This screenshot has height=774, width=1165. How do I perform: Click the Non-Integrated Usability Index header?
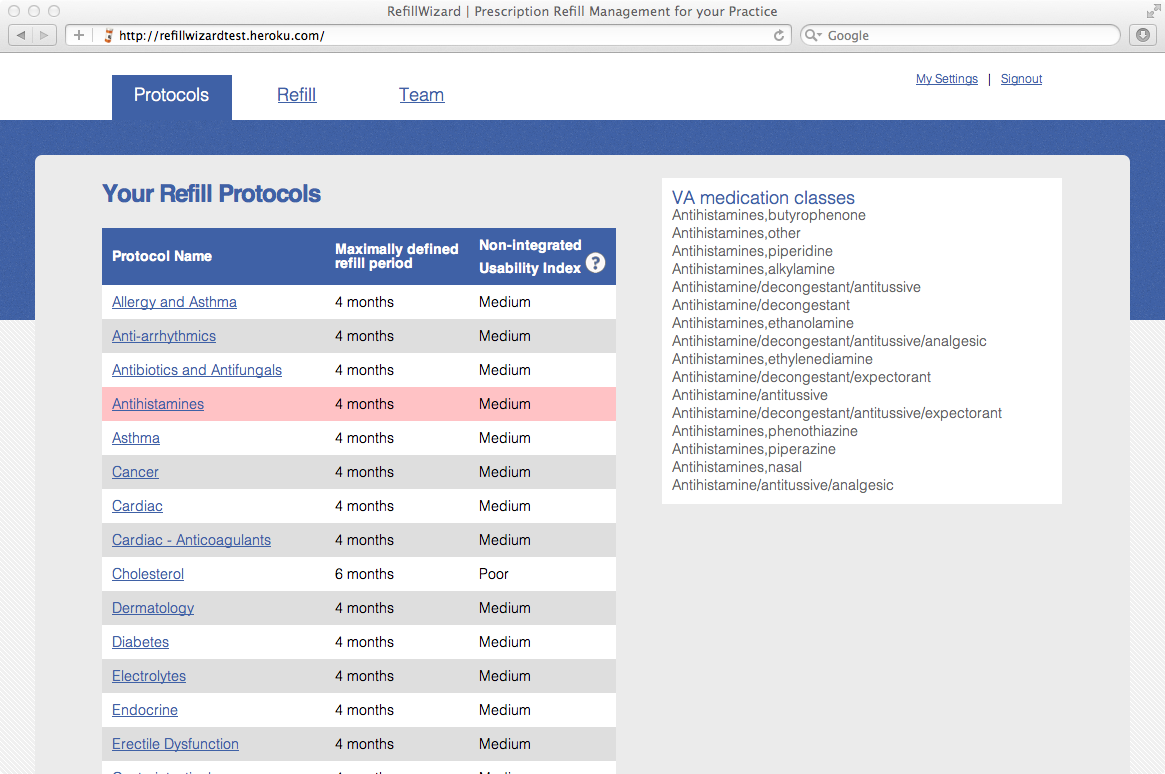click(x=530, y=256)
